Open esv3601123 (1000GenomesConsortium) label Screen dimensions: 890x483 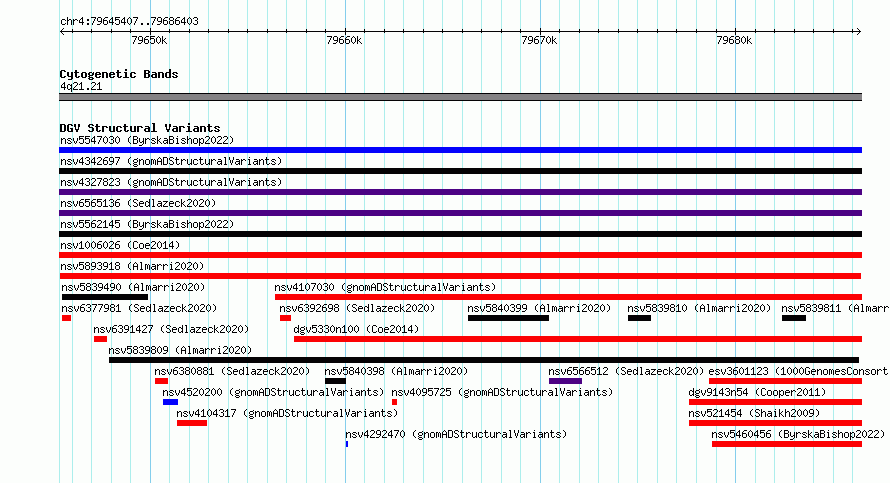click(799, 371)
